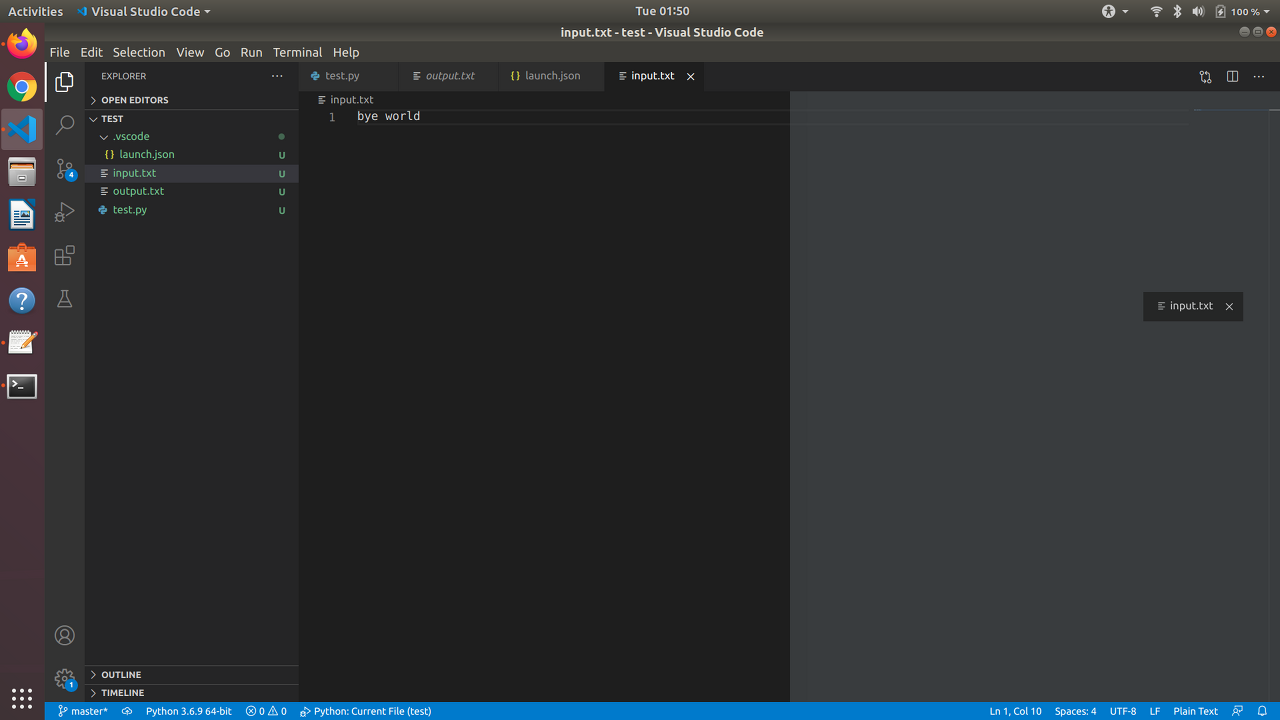Switch to the test.py tab
The image size is (1280, 720).
coord(348,76)
